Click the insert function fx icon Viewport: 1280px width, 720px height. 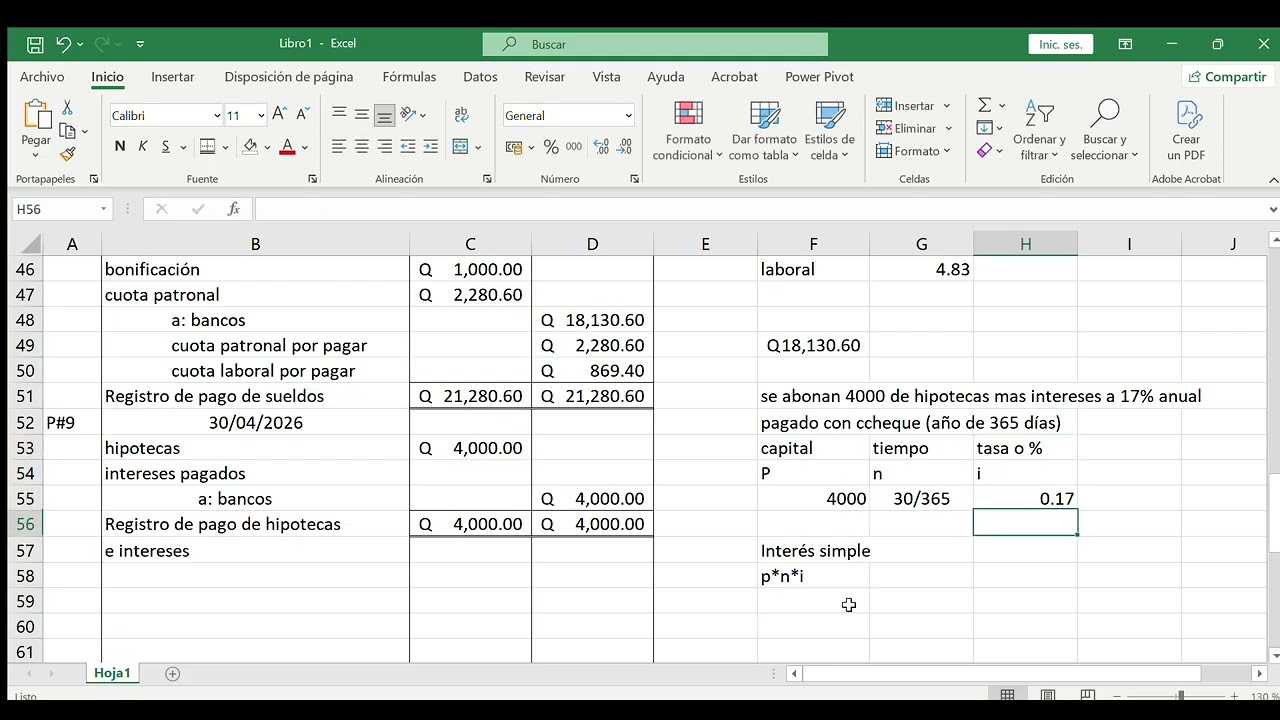(x=233, y=209)
